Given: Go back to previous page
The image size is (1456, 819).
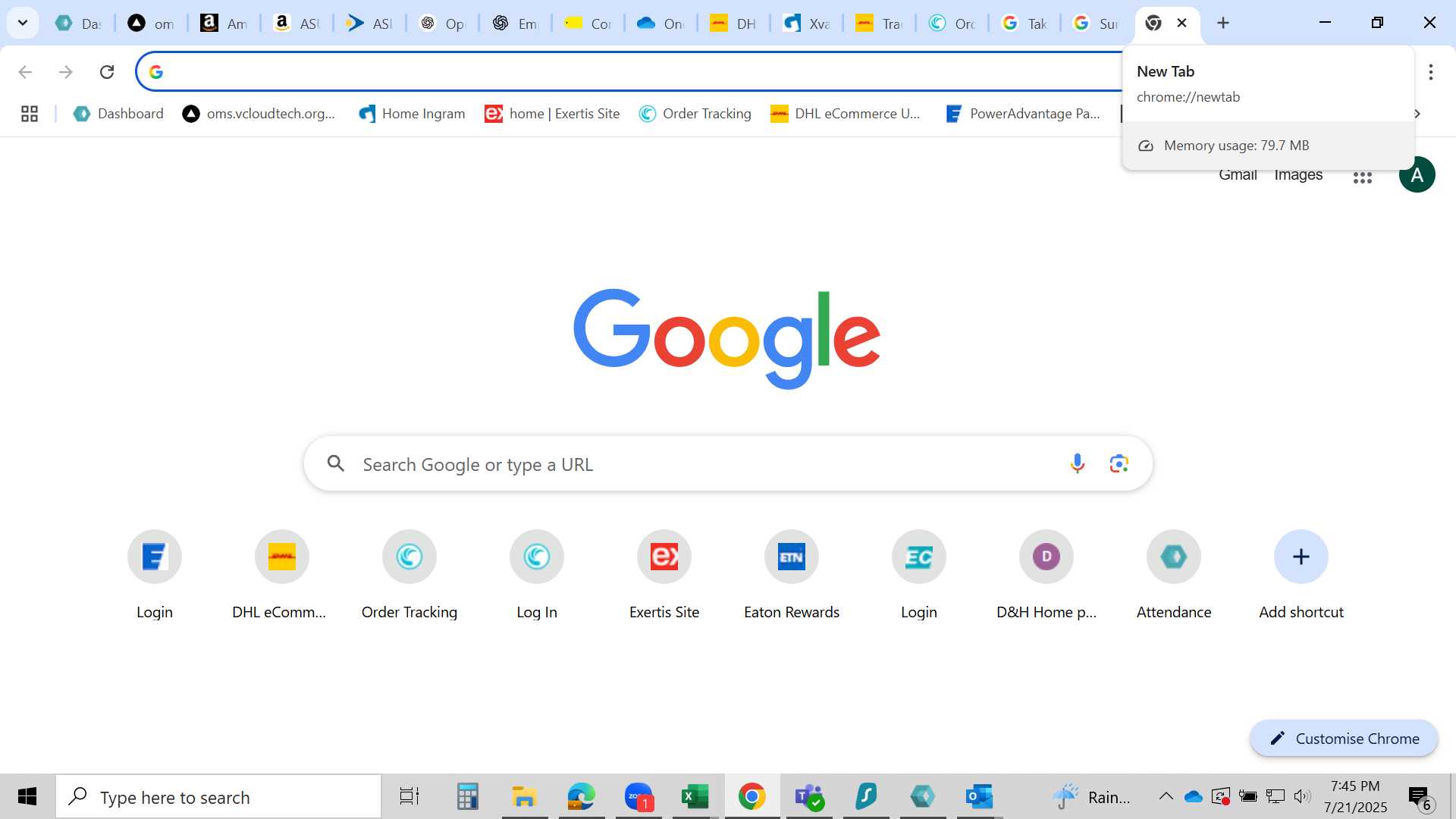Looking at the screenshot, I should pyautogui.click(x=25, y=72).
